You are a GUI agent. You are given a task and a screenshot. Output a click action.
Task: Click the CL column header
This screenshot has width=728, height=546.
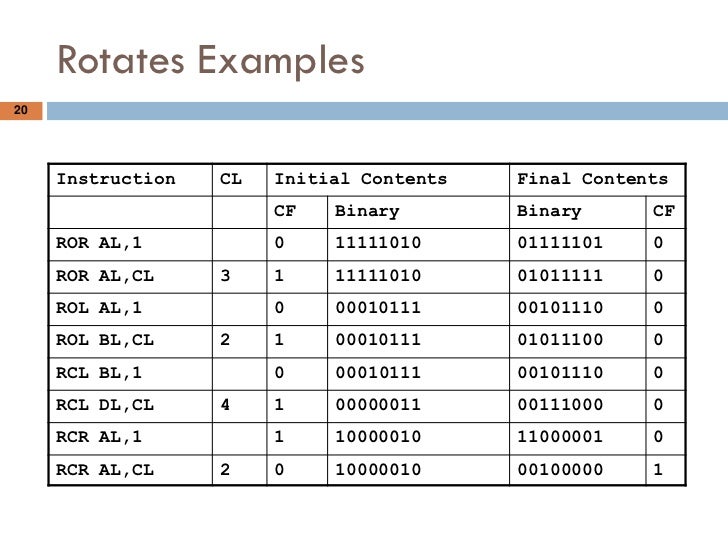240,180
